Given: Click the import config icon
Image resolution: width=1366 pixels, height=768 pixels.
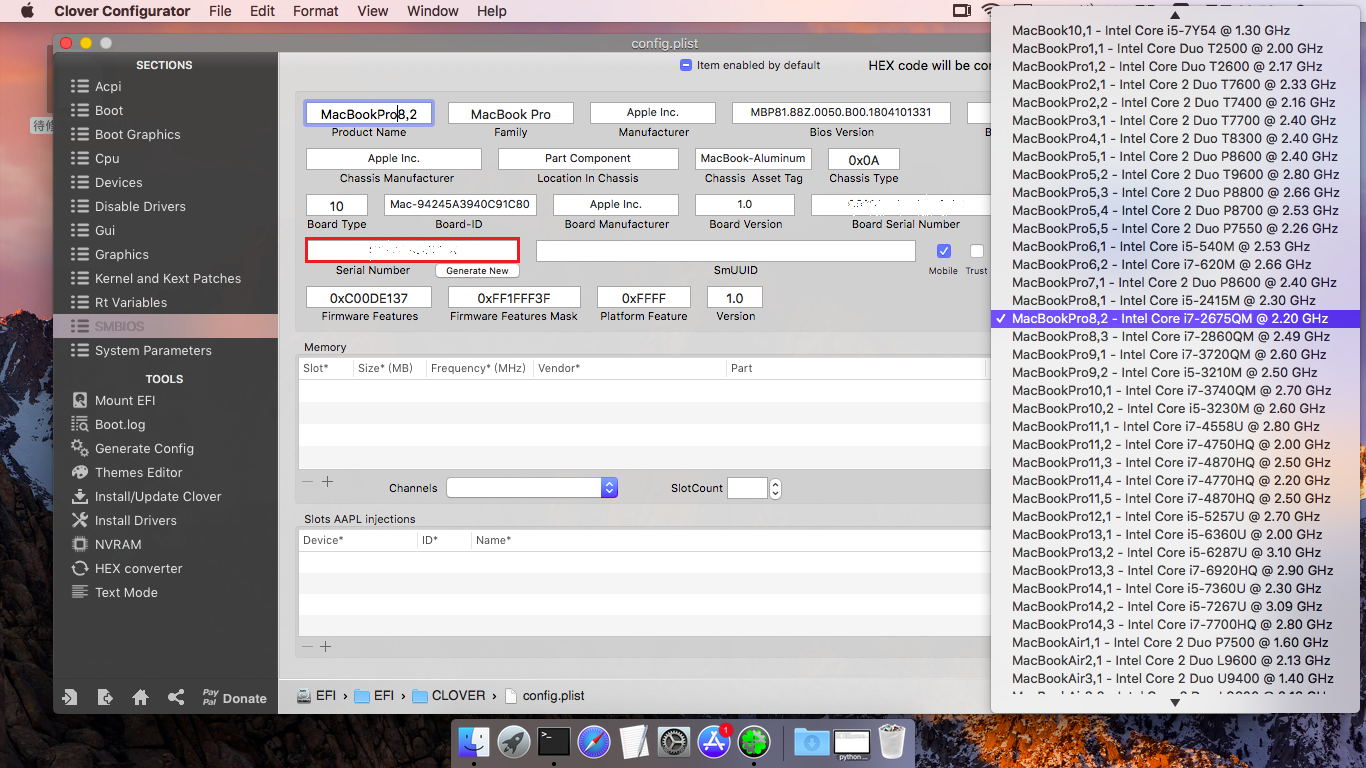Looking at the screenshot, I should (x=70, y=698).
